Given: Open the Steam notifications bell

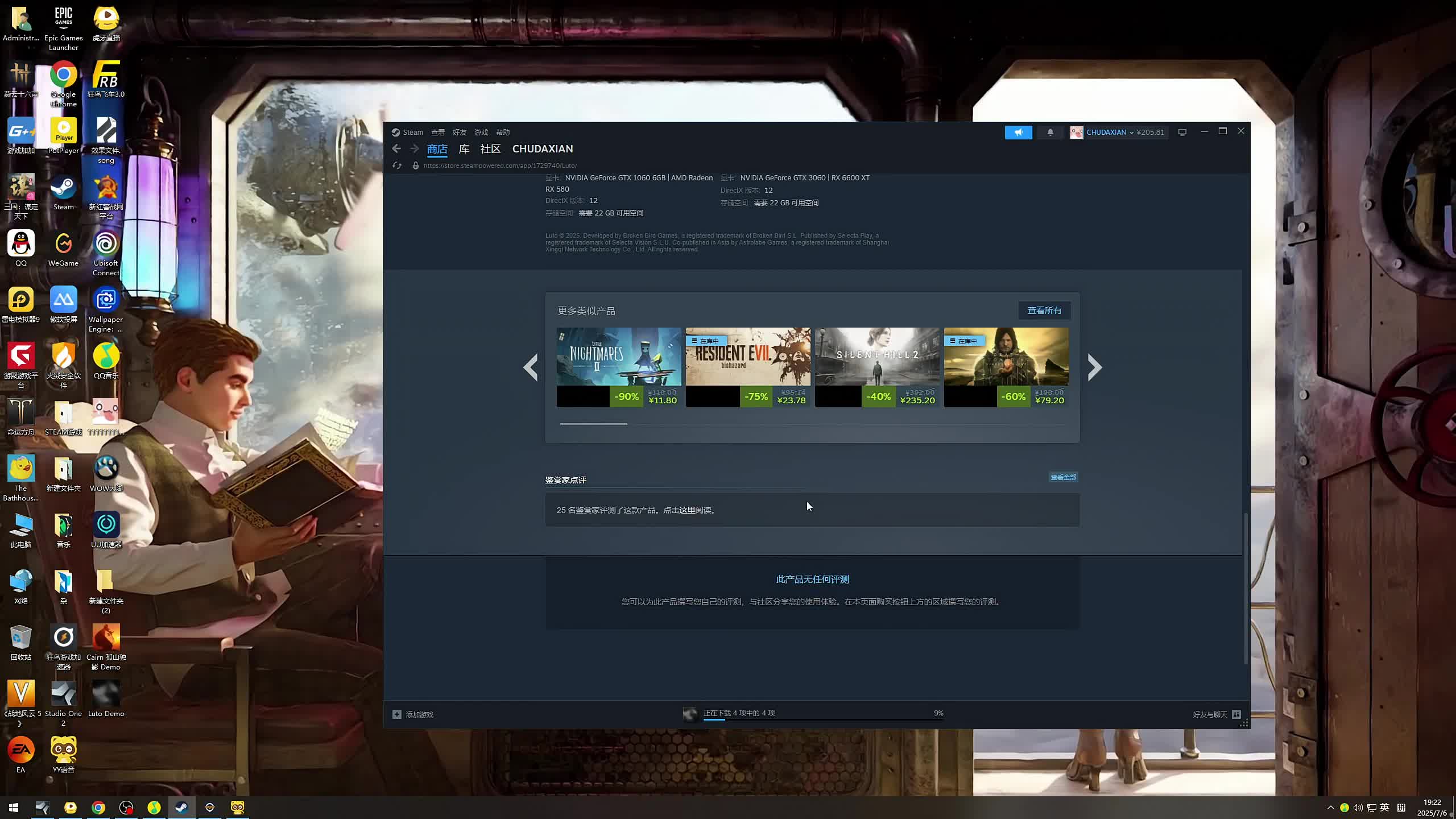Looking at the screenshot, I should click(1050, 132).
